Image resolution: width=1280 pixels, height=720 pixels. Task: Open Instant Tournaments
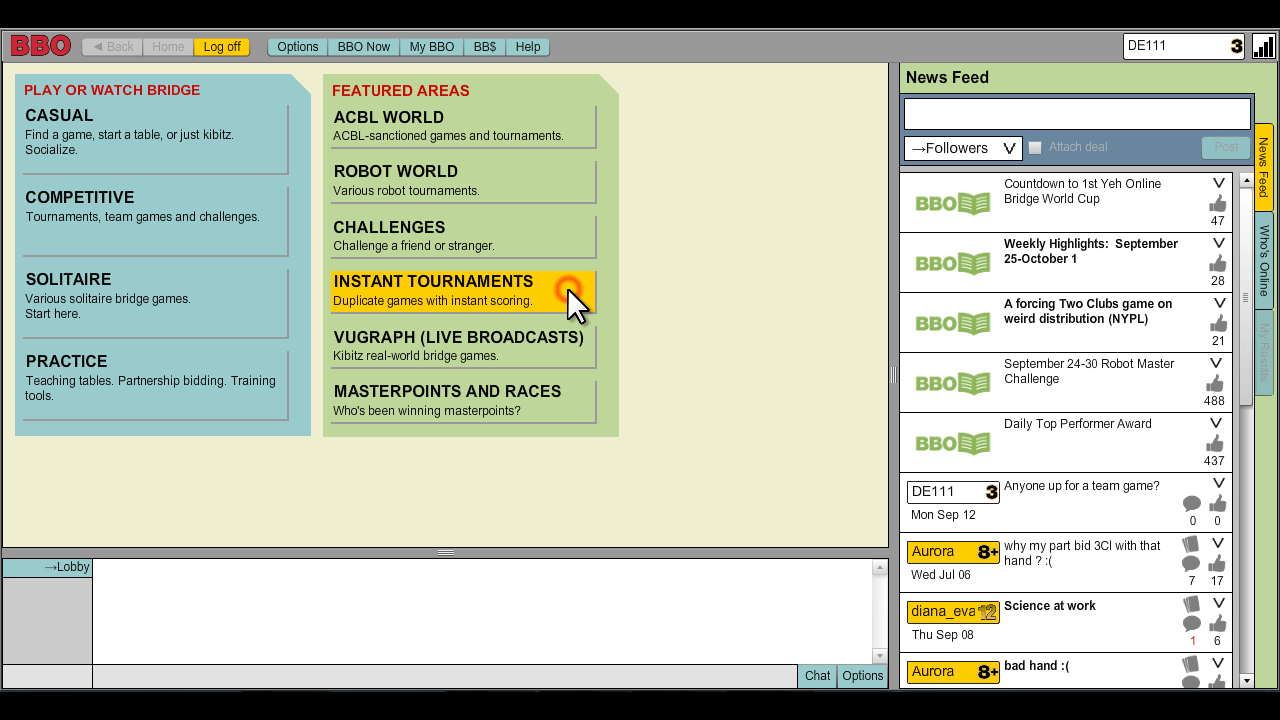click(x=464, y=291)
